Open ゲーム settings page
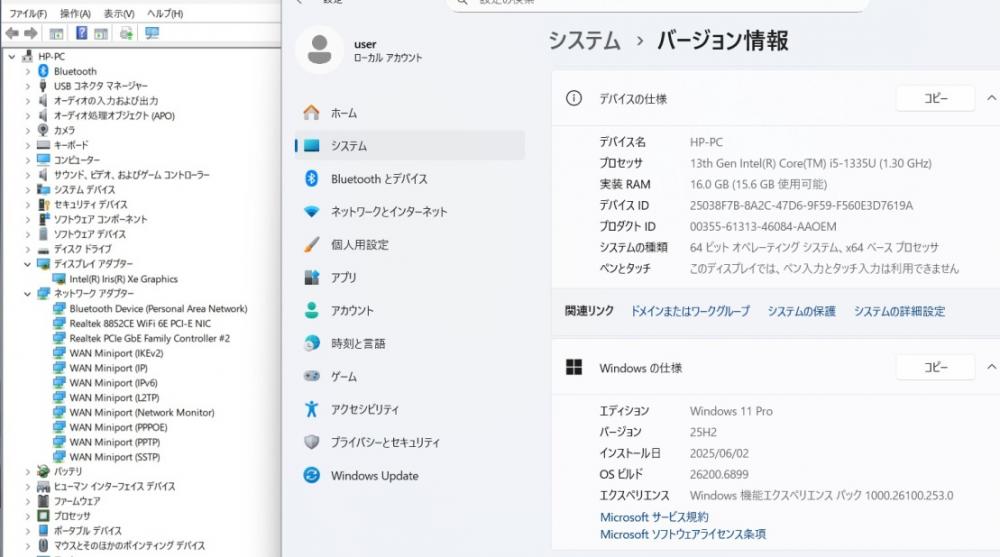The height and width of the screenshot is (557, 1000). tap(409, 376)
